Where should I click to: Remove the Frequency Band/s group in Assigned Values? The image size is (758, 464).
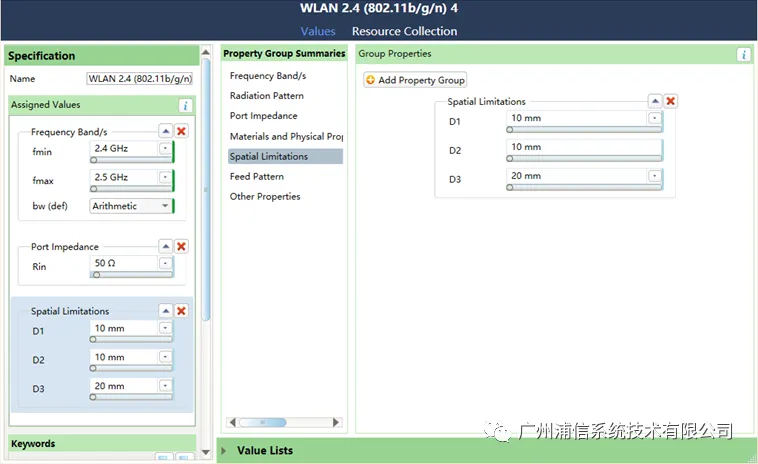click(181, 131)
